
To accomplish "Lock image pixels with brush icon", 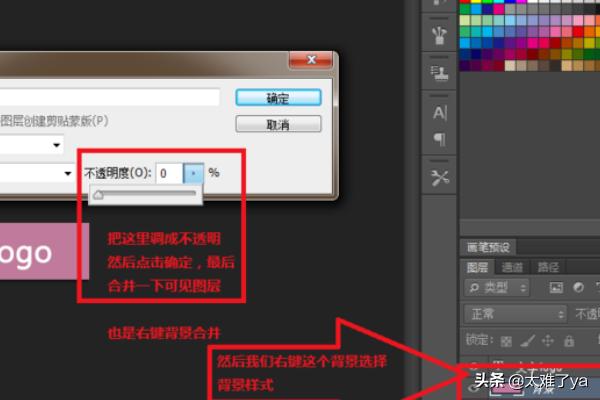I will 529,340.
